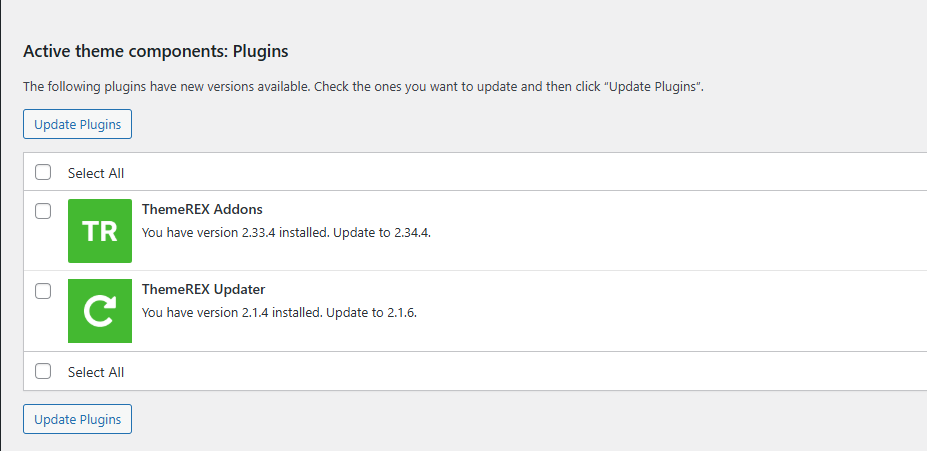
Task: Tick the ThemeREX Addons checkbox
Action: coord(43,211)
